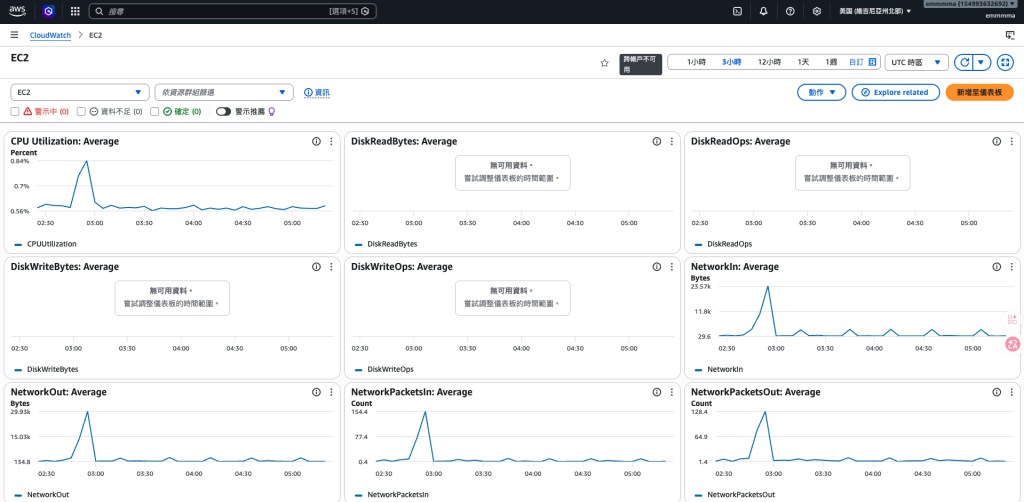
Task: Click the EC2 breadcrumb text
Action: pyautogui.click(x=95, y=35)
